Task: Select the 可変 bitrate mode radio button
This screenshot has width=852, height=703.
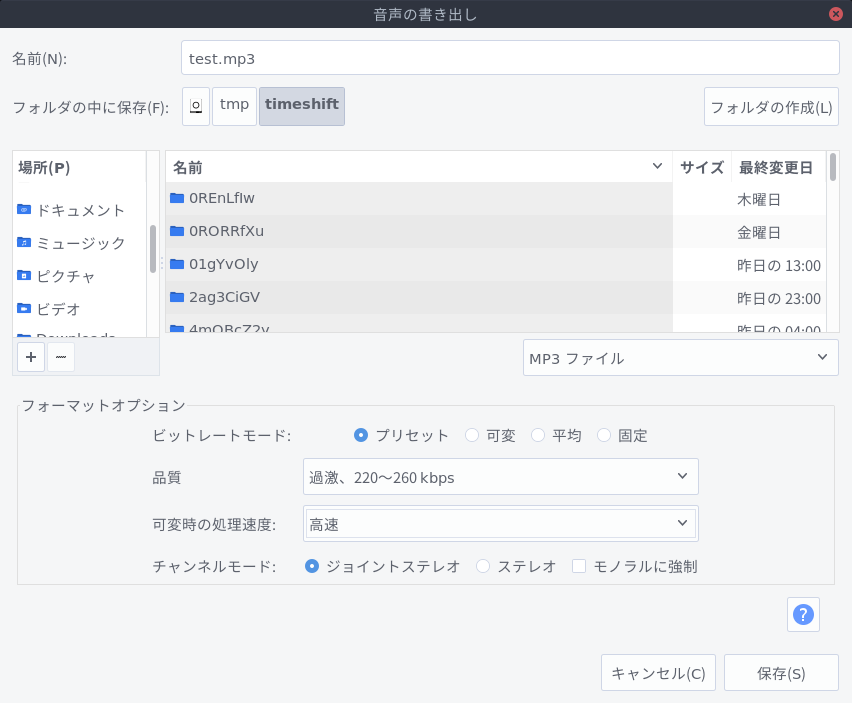Action: click(471, 435)
